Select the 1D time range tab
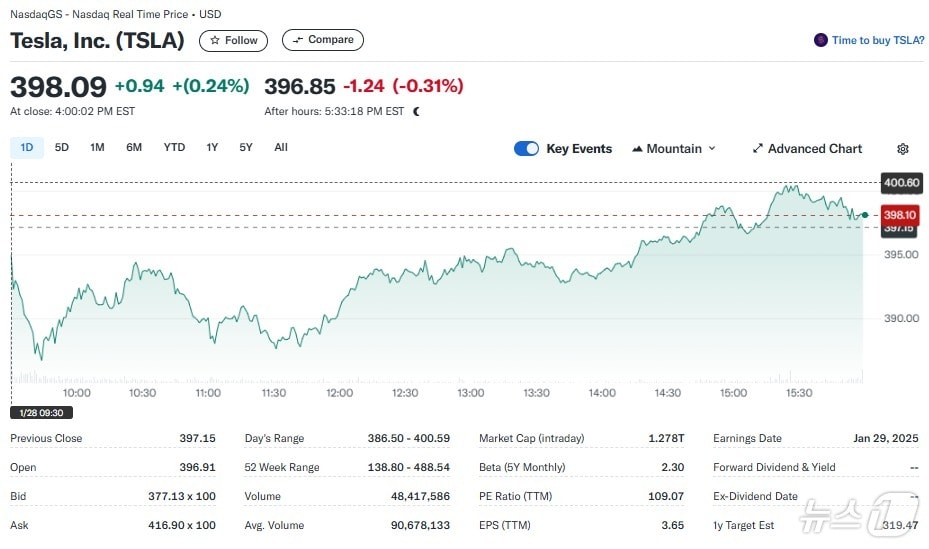Viewport: 929px width, 549px height. pyautogui.click(x=27, y=148)
